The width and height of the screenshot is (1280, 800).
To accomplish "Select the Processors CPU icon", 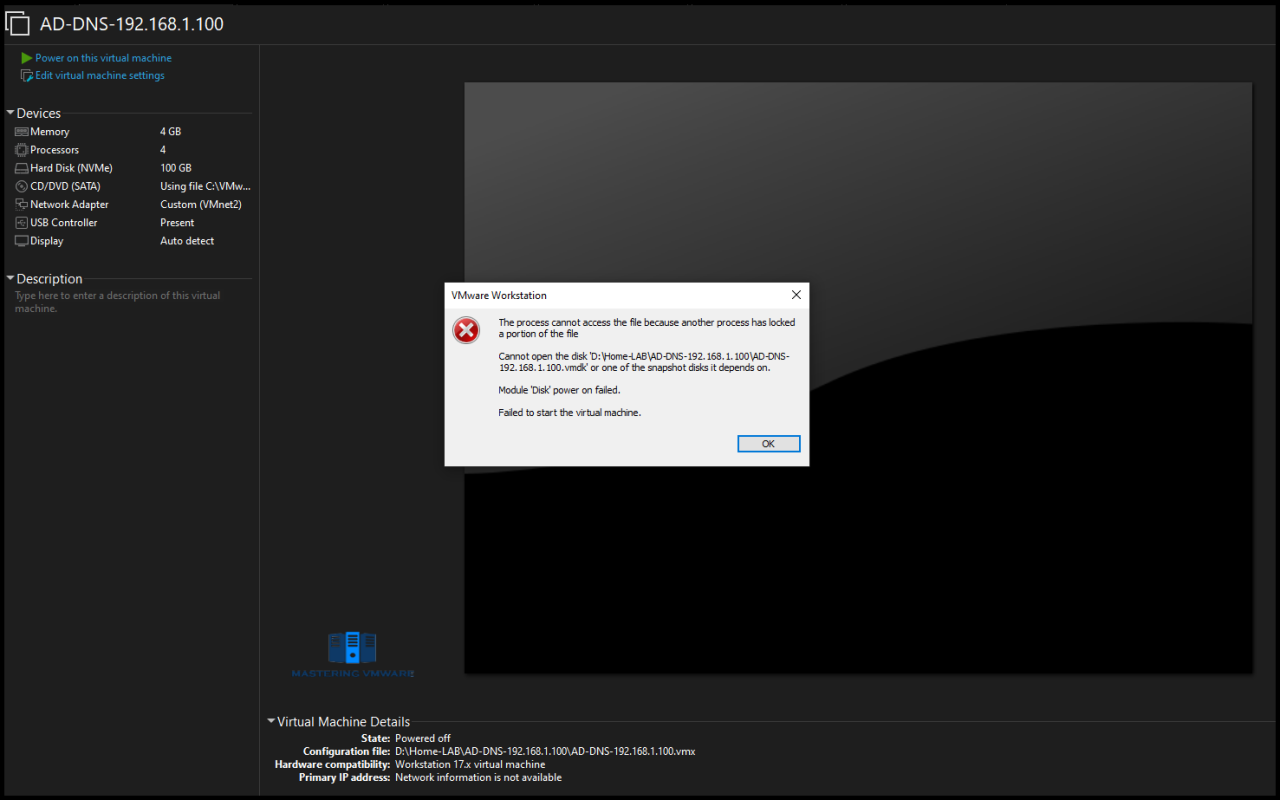I will (x=22, y=150).
